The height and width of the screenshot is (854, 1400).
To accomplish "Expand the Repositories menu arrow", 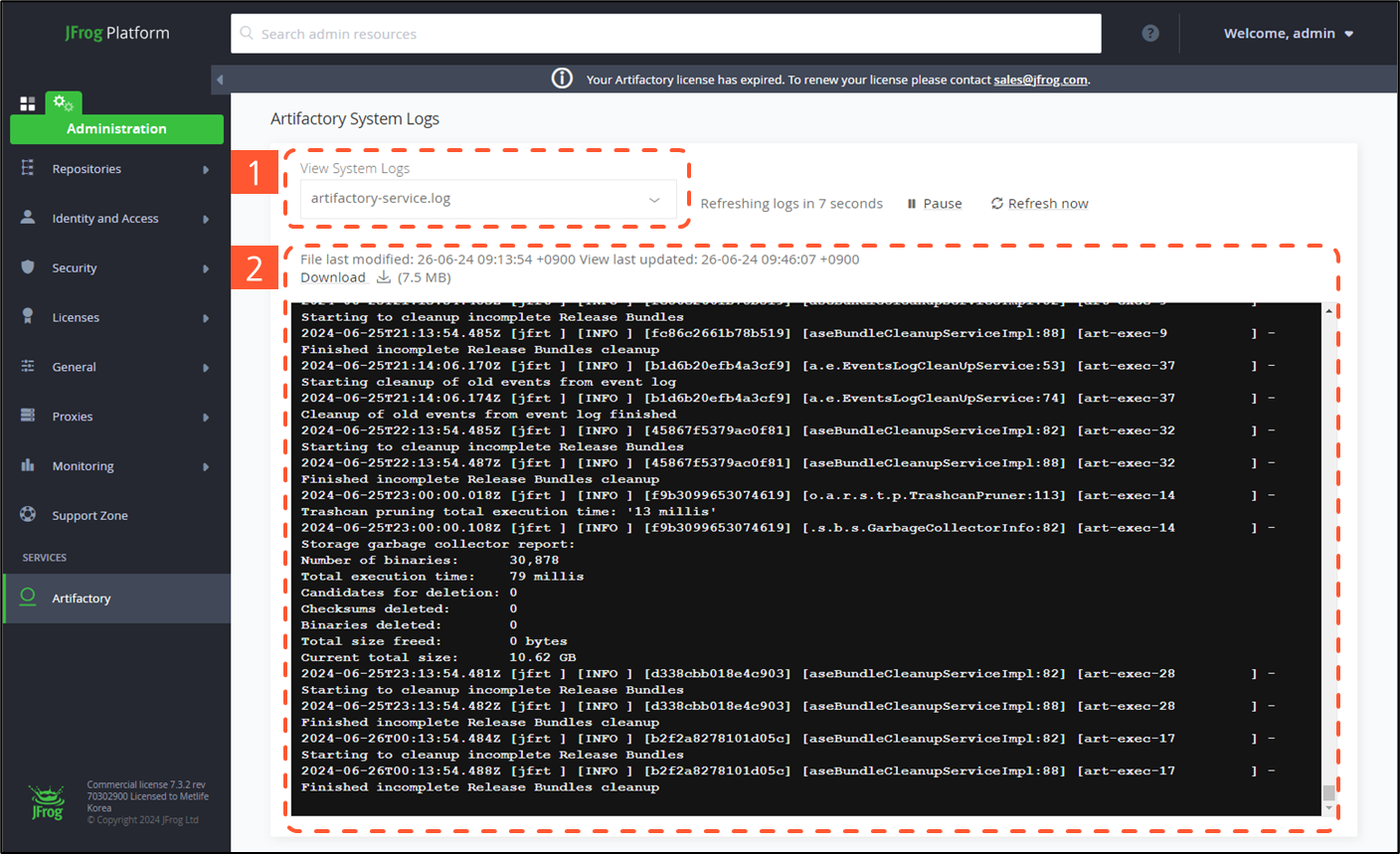I will (206, 170).
